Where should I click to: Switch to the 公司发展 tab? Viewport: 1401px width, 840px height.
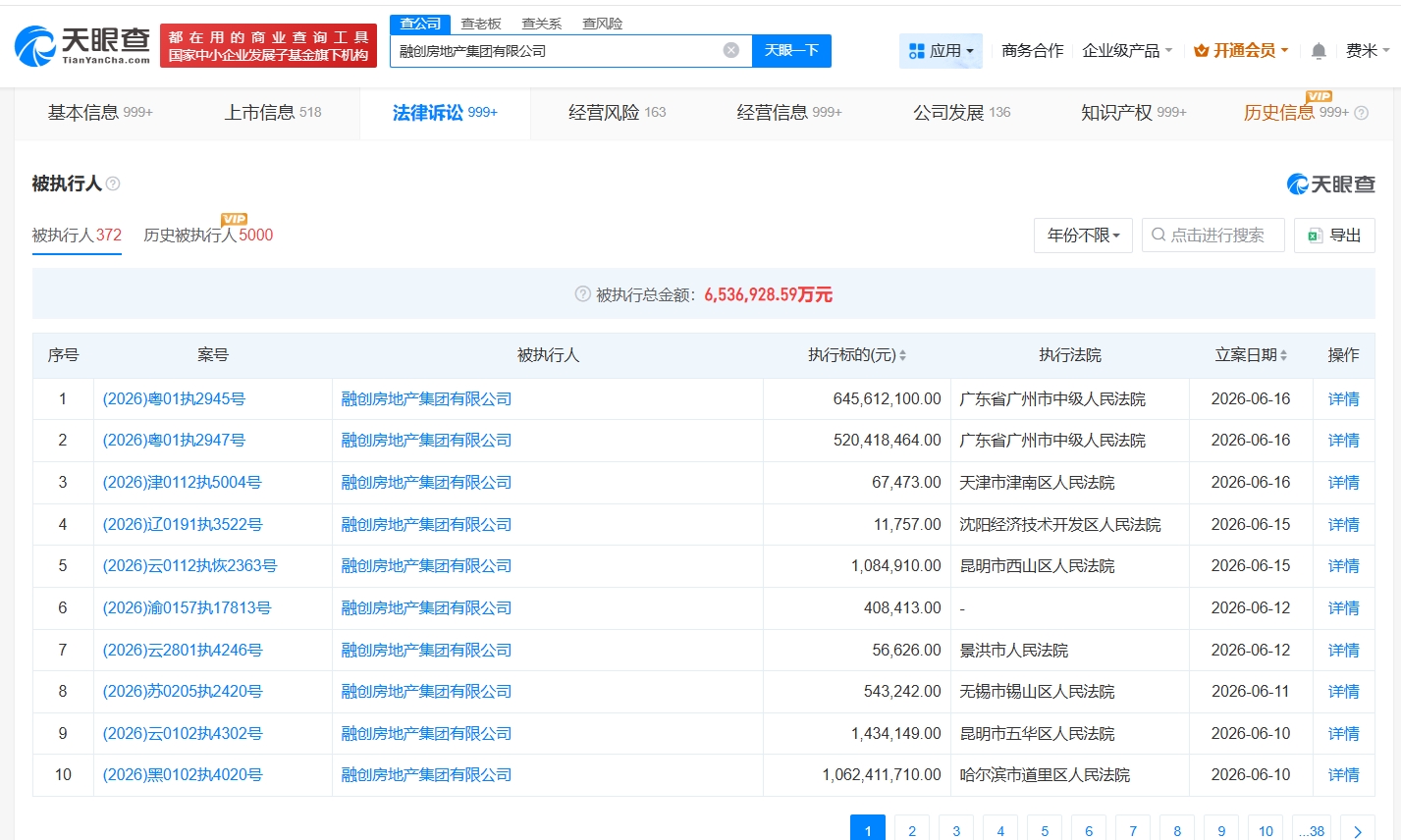(962, 113)
